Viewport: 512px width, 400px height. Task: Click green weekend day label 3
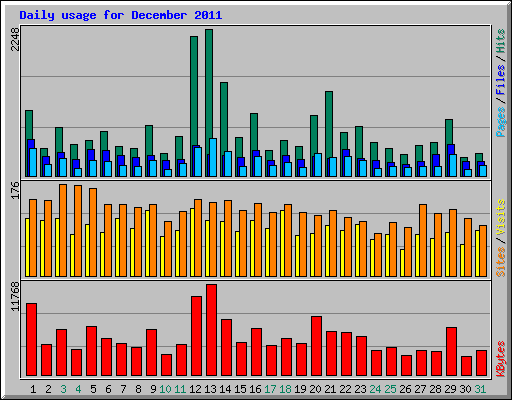coord(63,389)
